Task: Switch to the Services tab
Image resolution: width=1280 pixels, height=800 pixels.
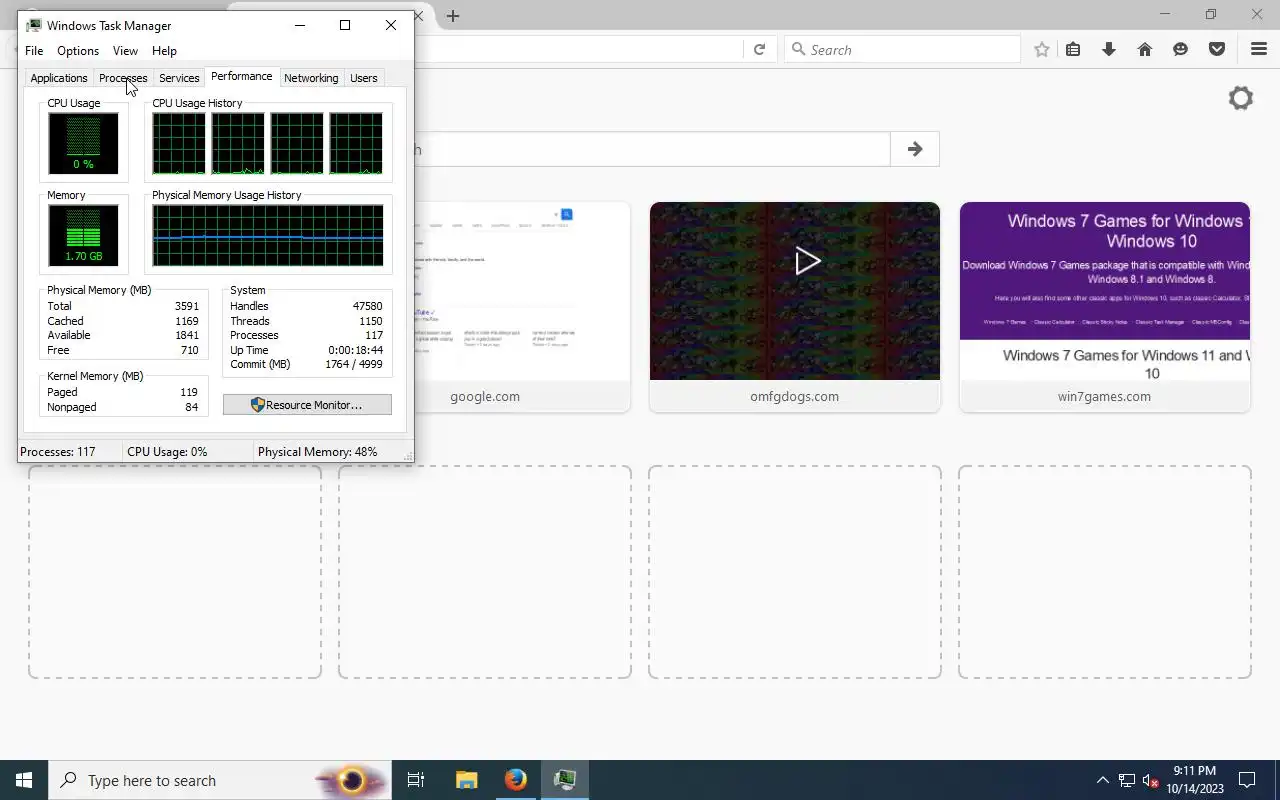Action: pos(179,78)
